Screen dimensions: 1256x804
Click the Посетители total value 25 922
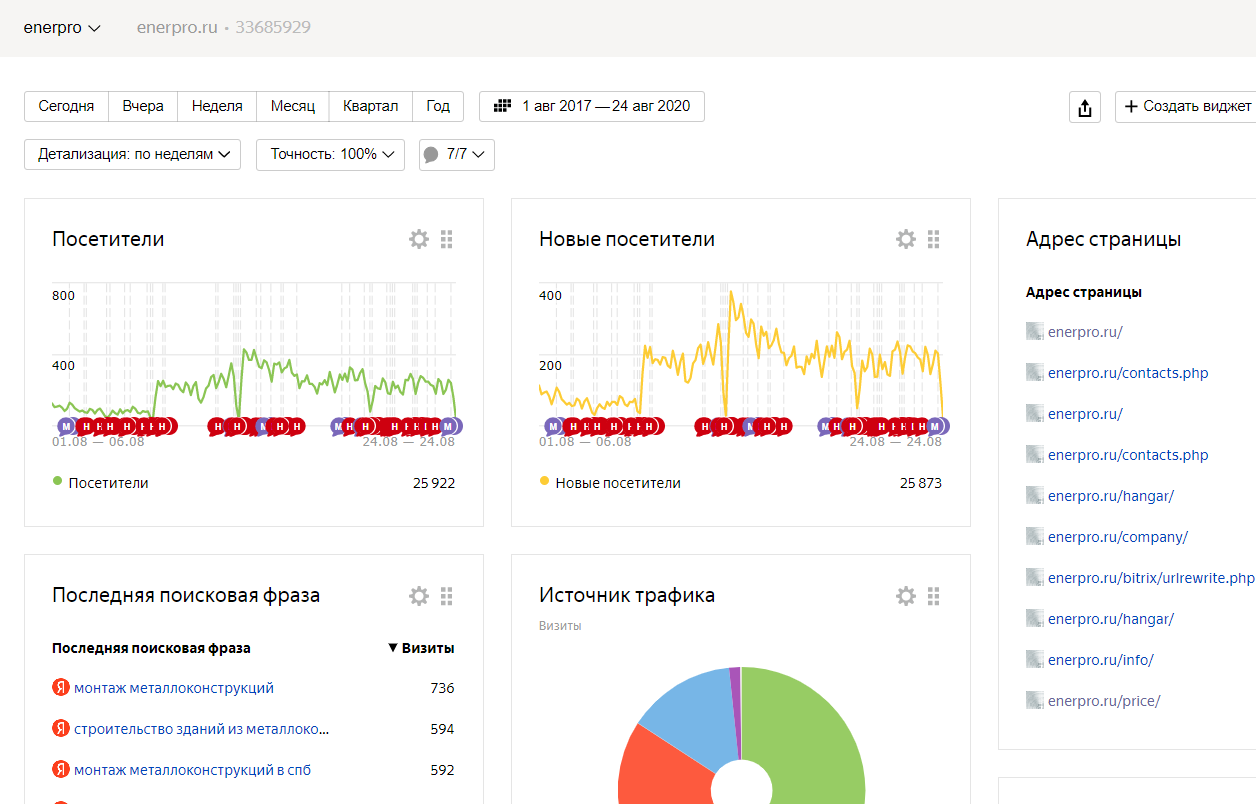[x=434, y=483]
